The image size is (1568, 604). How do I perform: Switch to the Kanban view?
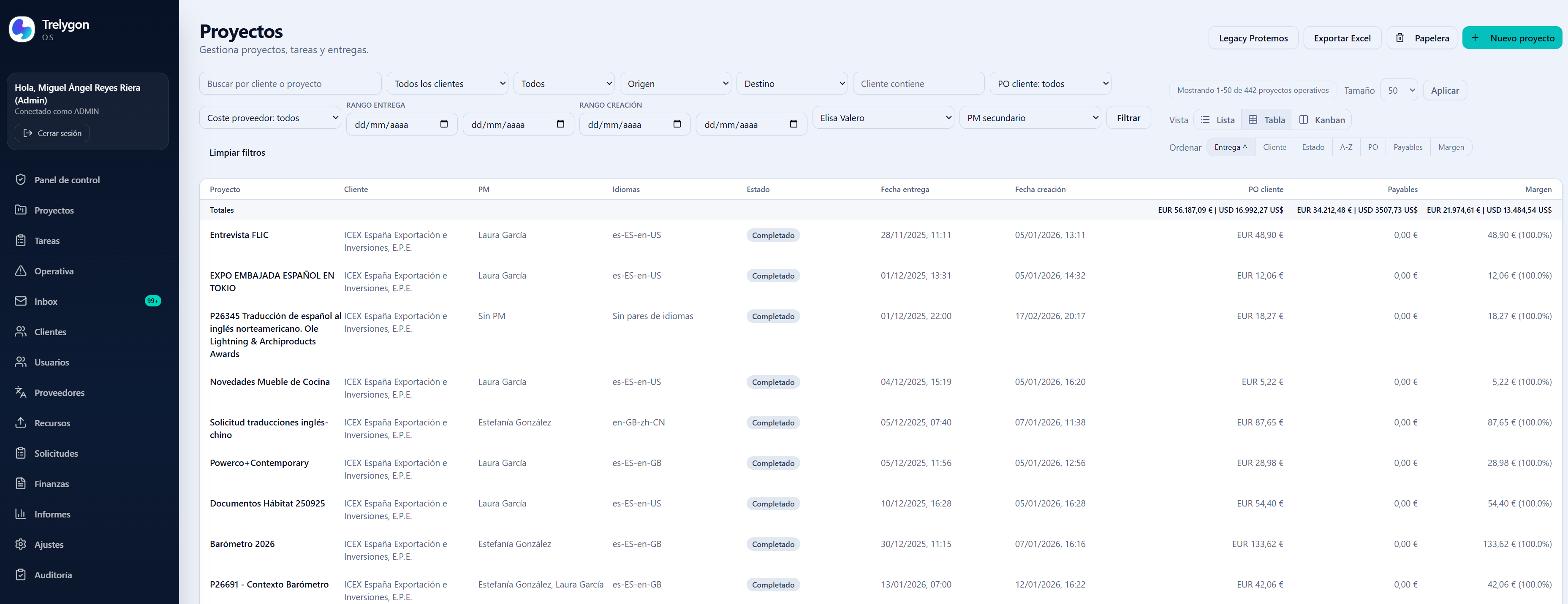click(1323, 119)
